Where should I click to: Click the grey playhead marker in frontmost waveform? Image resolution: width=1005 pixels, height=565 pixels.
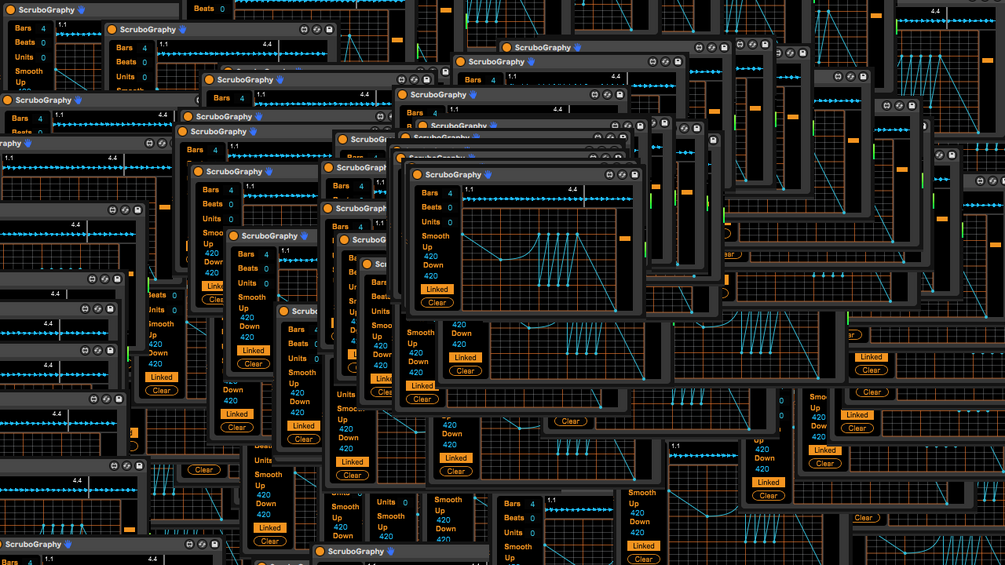click(x=585, y=196)
